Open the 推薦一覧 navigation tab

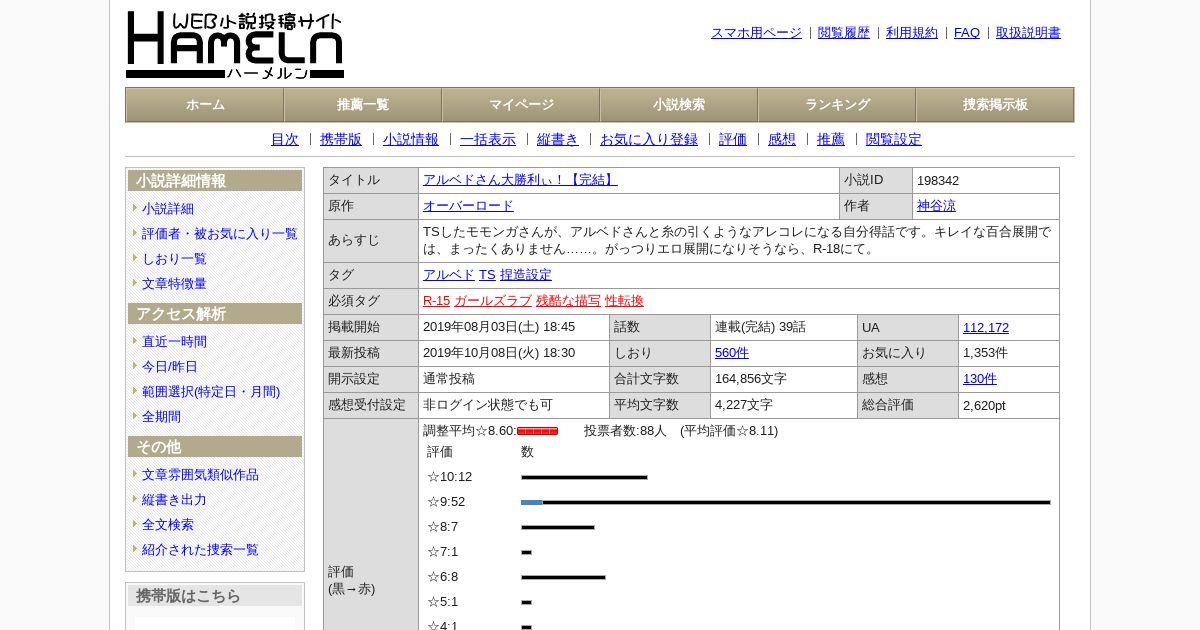coord(363,105)
